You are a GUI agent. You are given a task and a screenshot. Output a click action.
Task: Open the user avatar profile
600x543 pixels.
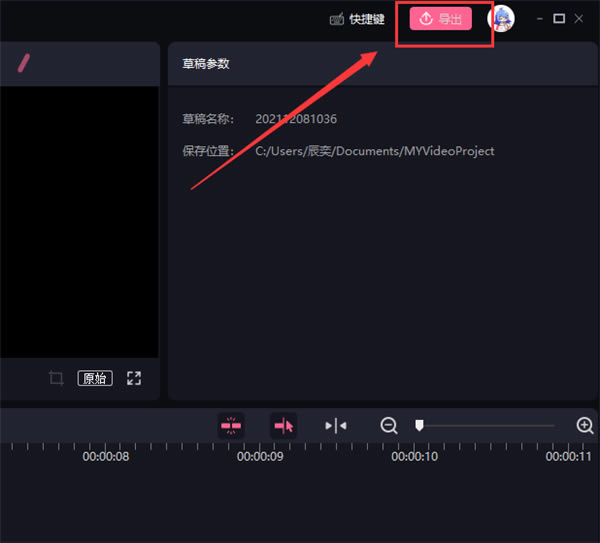point(501,18)
